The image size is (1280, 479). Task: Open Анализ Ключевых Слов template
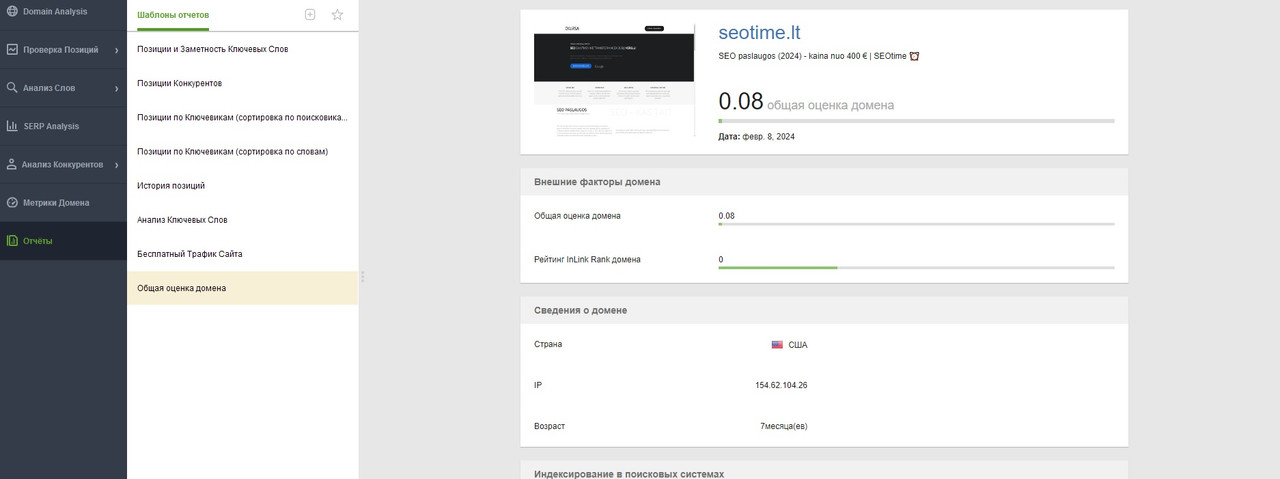tap(242, 219)
